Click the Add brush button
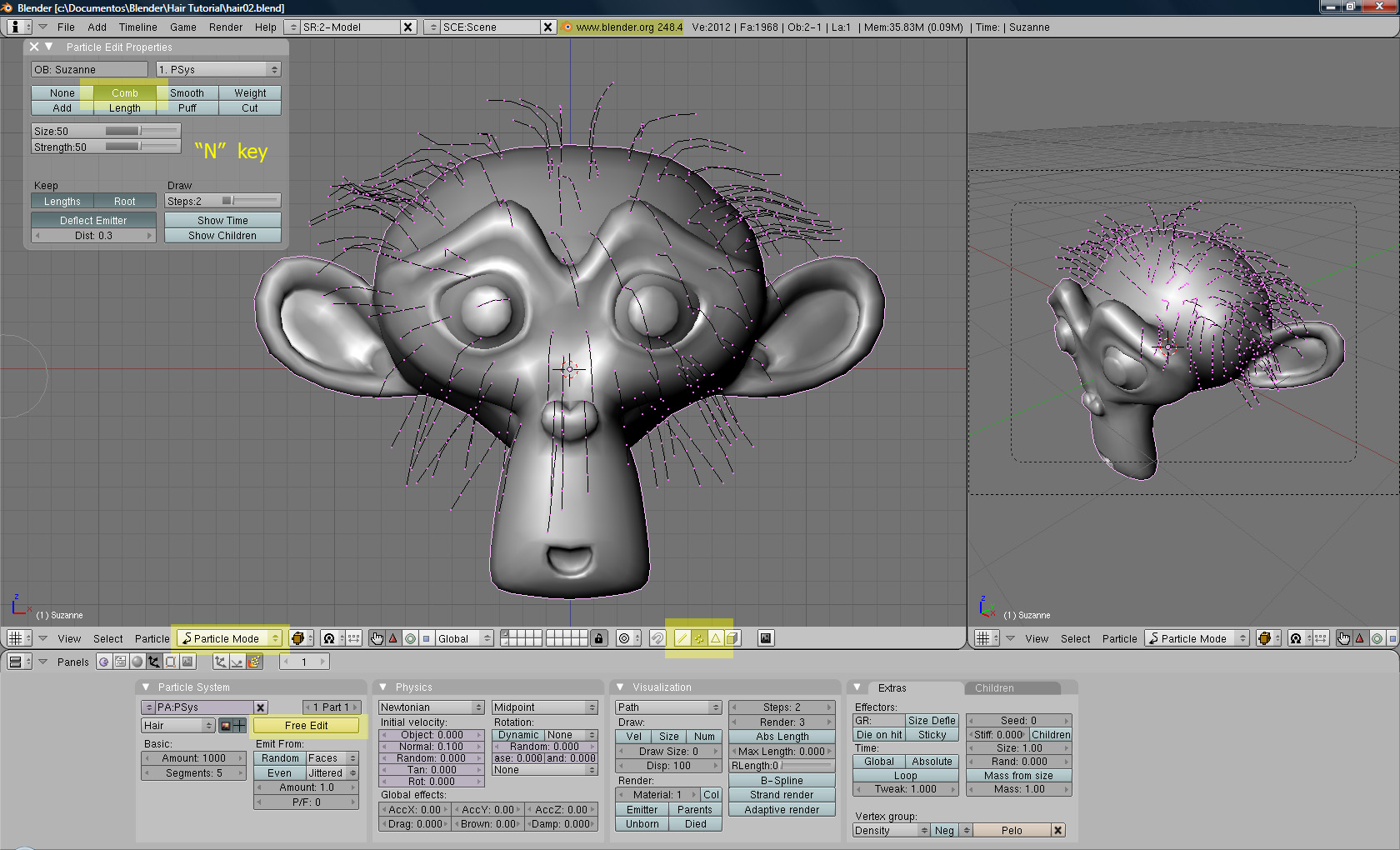Screen dimensions: 1400x850 (x=62, y=108)
